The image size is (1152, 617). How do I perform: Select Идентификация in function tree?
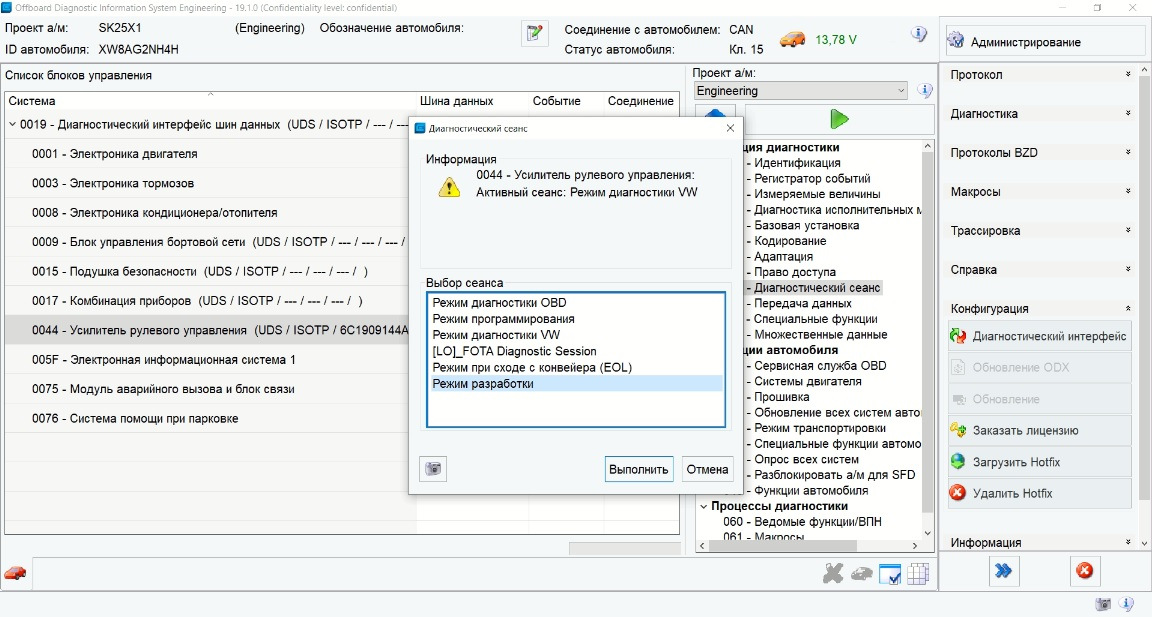[797, 163]
